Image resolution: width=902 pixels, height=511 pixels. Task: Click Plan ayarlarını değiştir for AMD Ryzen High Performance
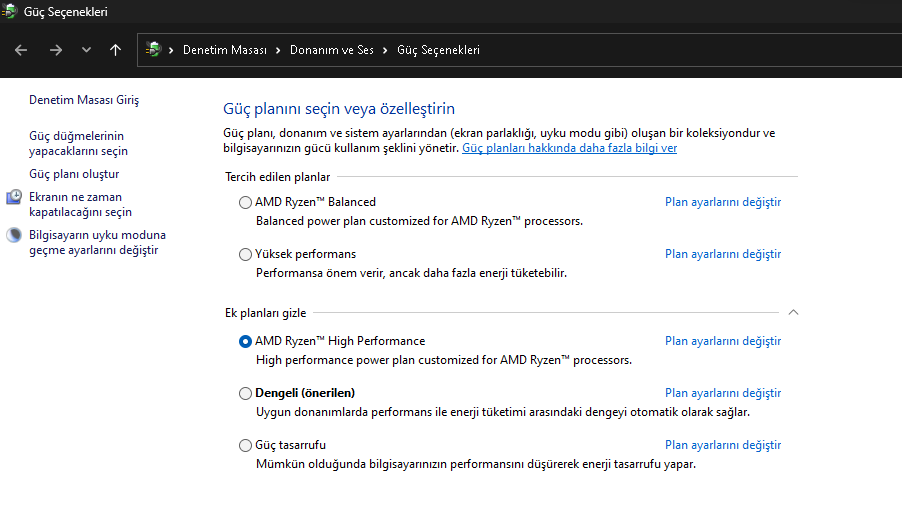tap(723, 341)
